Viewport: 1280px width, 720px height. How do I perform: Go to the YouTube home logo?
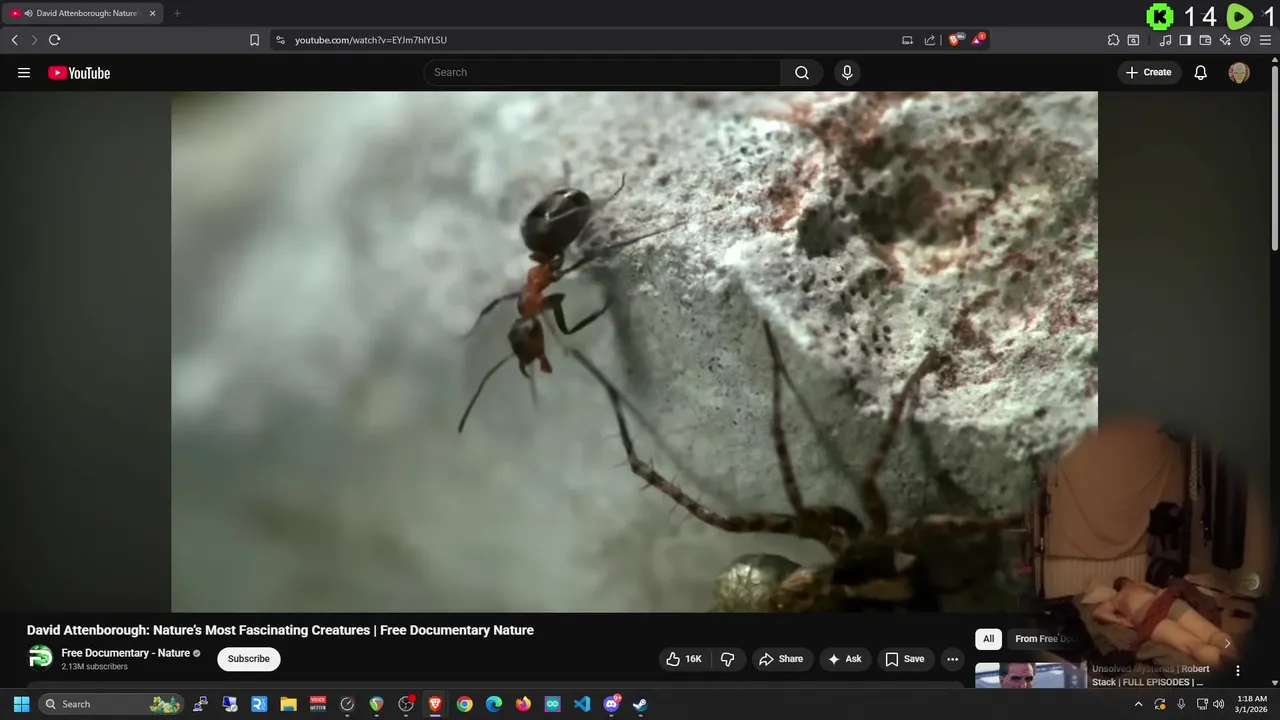pyautogui.click(x=79, y=72)
